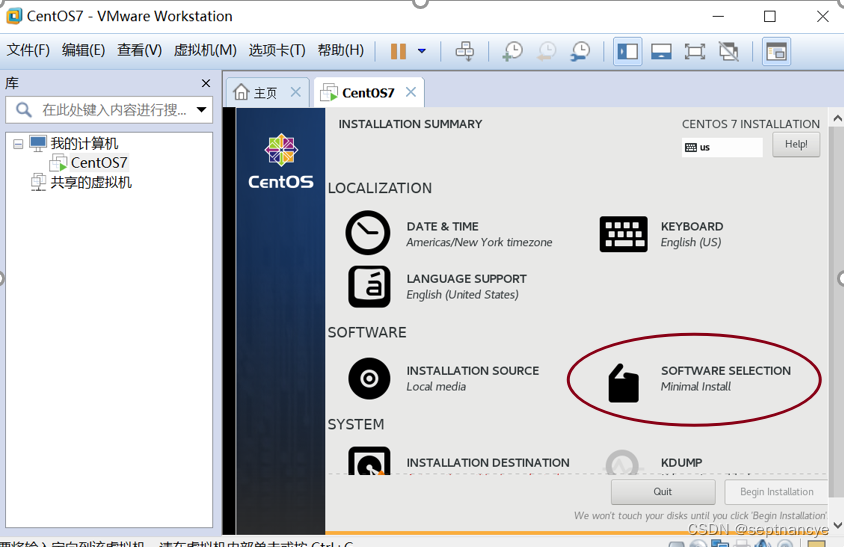Click the us keyboard layout indicator
844x547 pixels.
722,147
